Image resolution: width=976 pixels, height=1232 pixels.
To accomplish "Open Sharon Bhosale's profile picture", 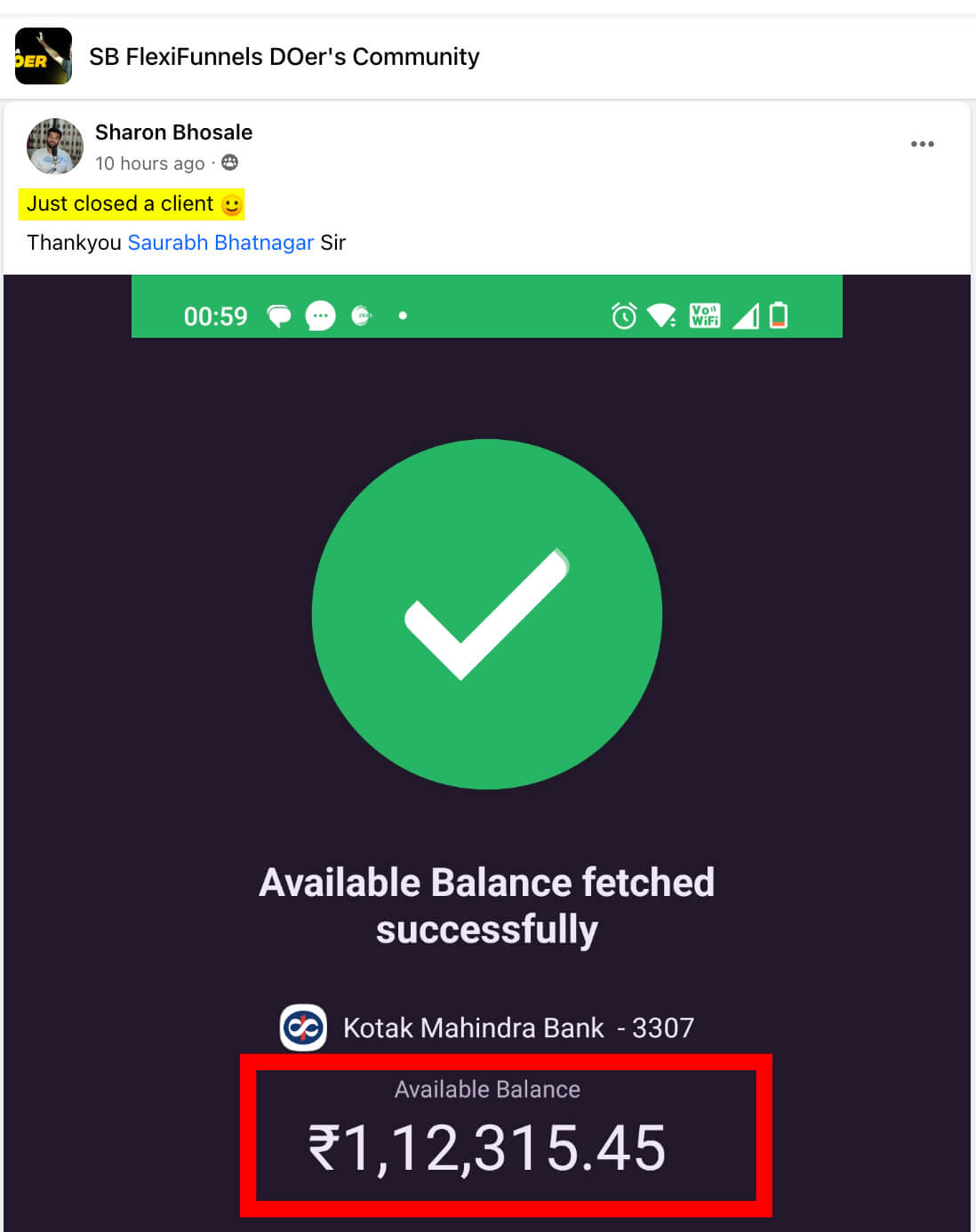I will point(55,147).
